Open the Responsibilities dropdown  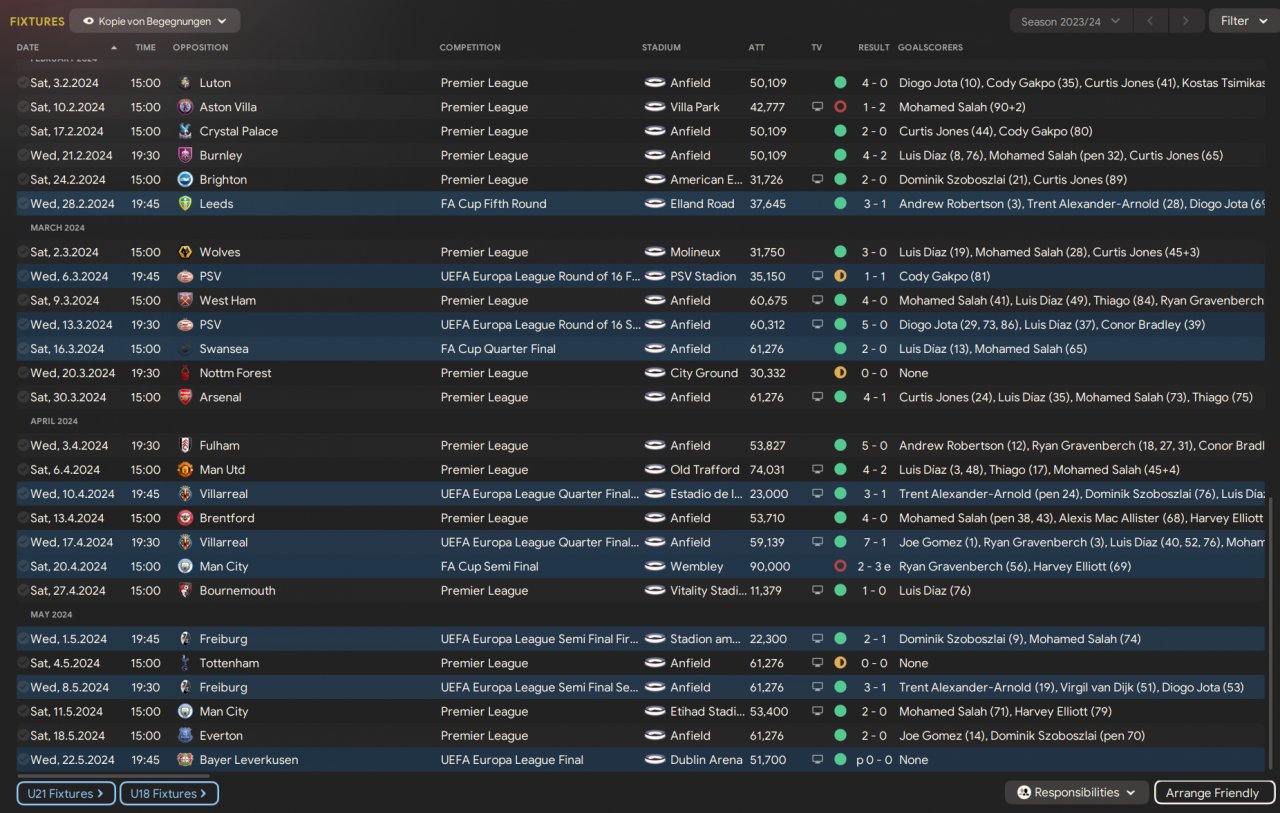click(x=1076, y=793)
